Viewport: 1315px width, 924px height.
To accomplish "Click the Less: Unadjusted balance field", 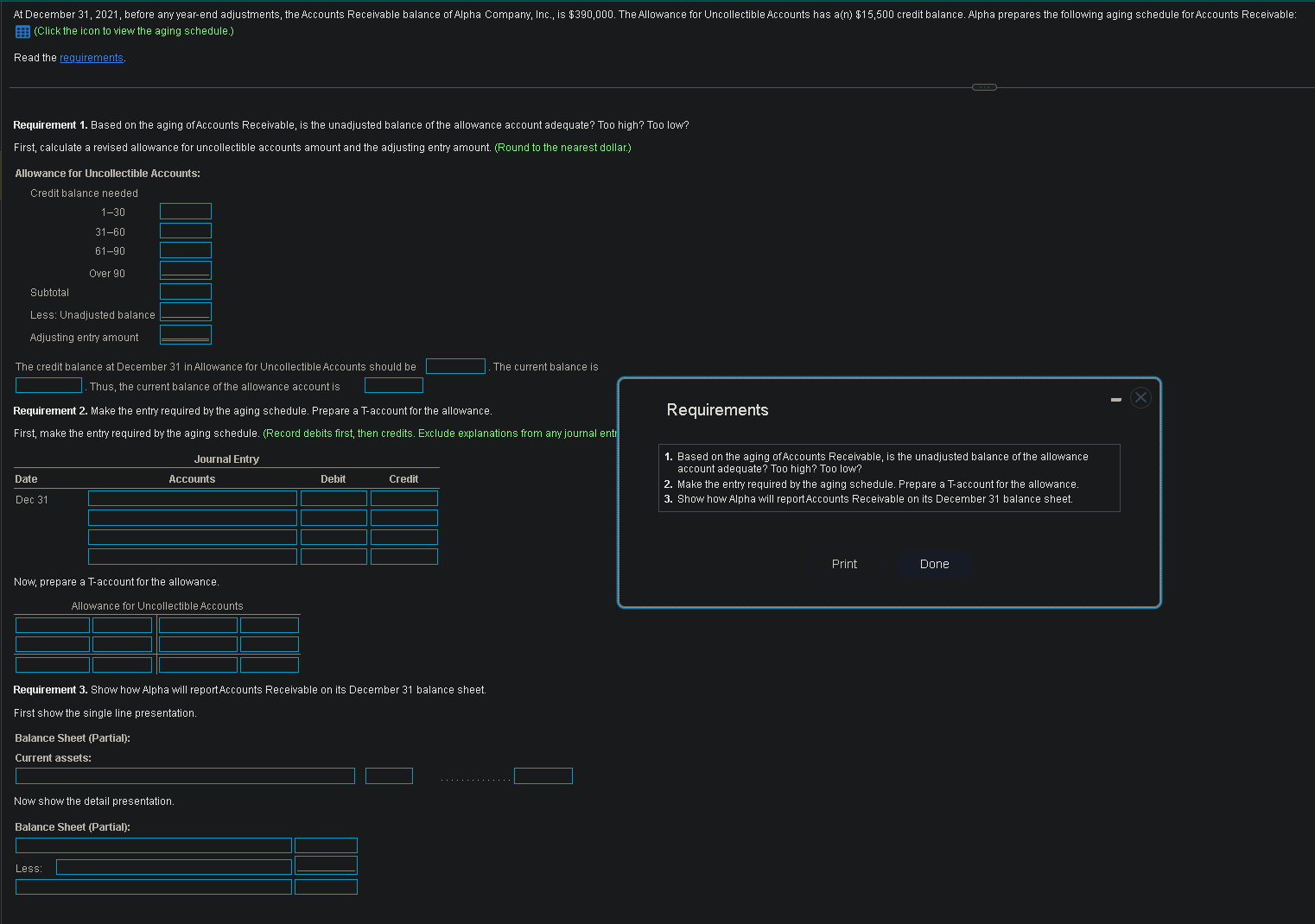I will (186, 312).
